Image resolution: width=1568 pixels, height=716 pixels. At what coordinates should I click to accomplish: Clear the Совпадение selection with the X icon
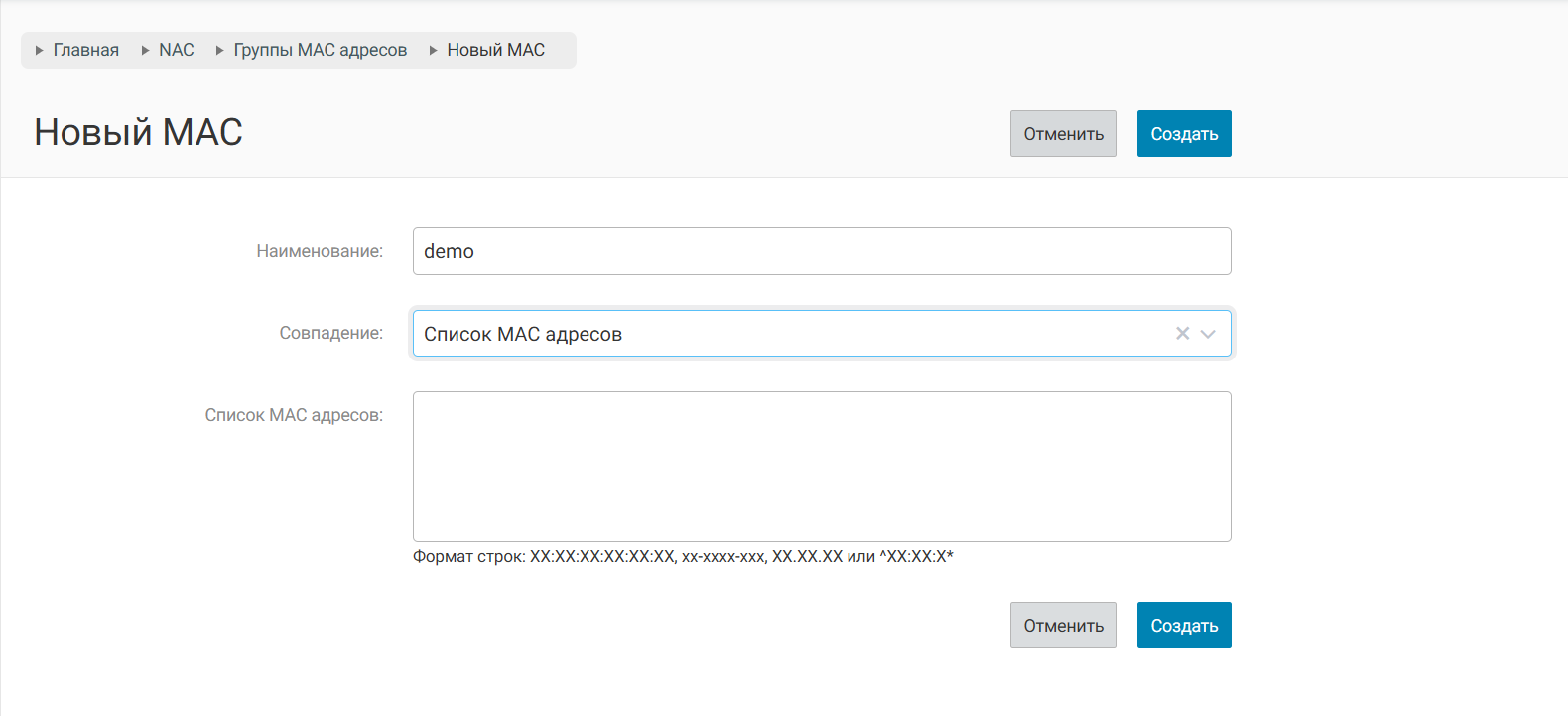point(1182,334)
